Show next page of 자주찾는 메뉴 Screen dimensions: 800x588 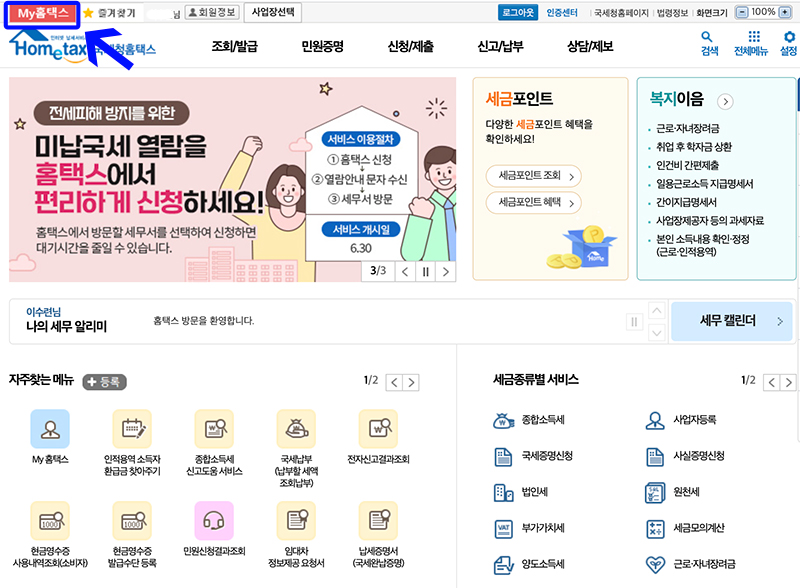pyautogui.click(x=412, y=382)
